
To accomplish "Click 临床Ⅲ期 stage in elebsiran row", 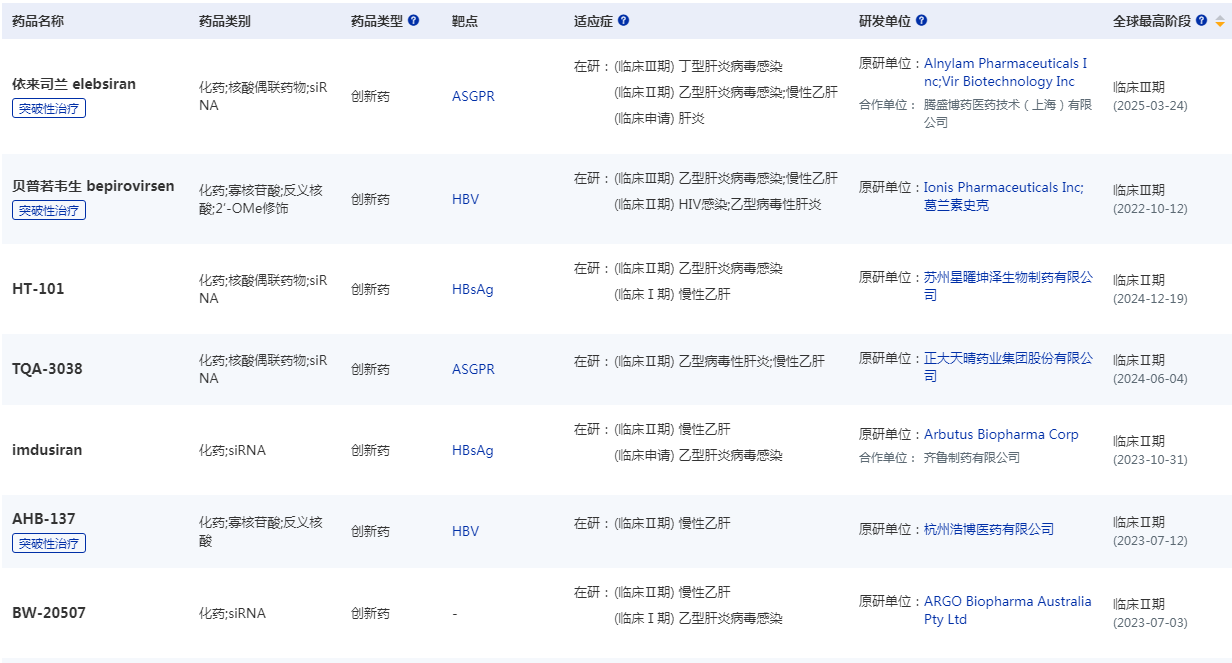I will [1139, 87].
